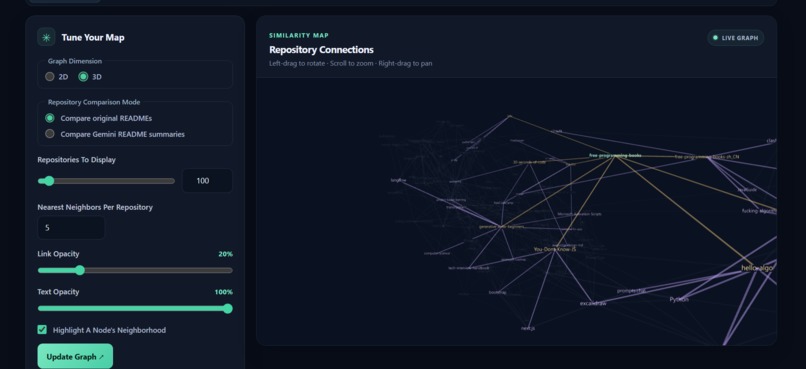Select the bootstrap node
Screen dimensions: 806x369
point(498,292)
